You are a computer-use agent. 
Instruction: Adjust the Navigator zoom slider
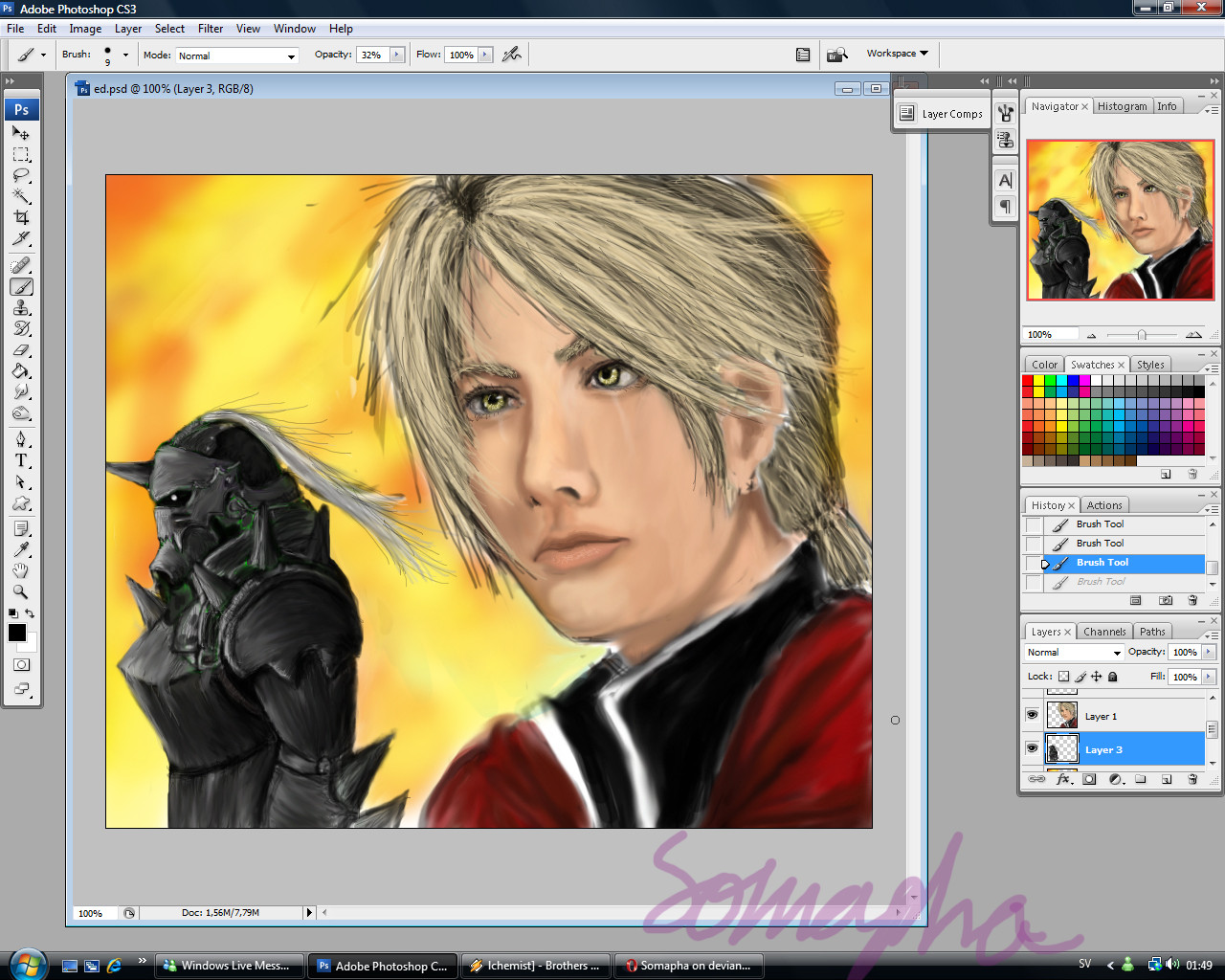(1142, 335)
